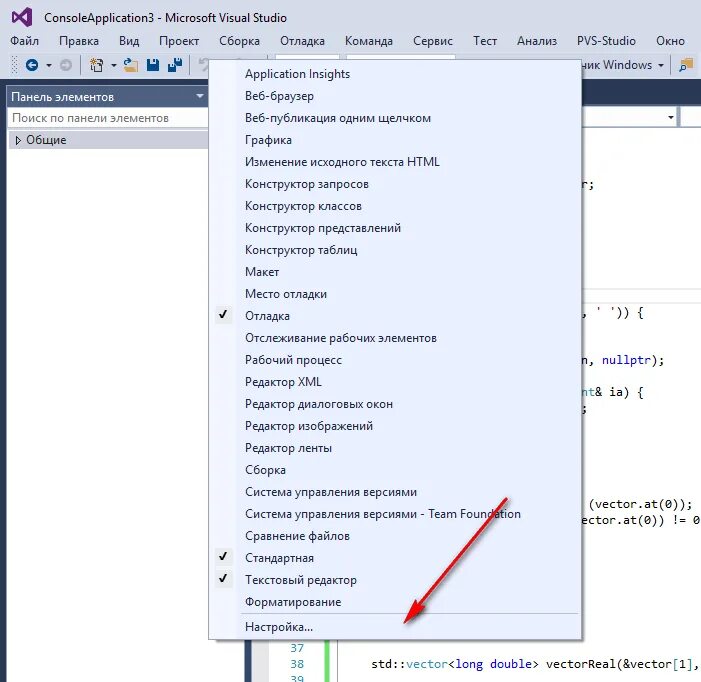The width and height of the screenshot is (701, 682).
Task: Click the Visual Studio logo icon
Action: [x=22, y=17]
